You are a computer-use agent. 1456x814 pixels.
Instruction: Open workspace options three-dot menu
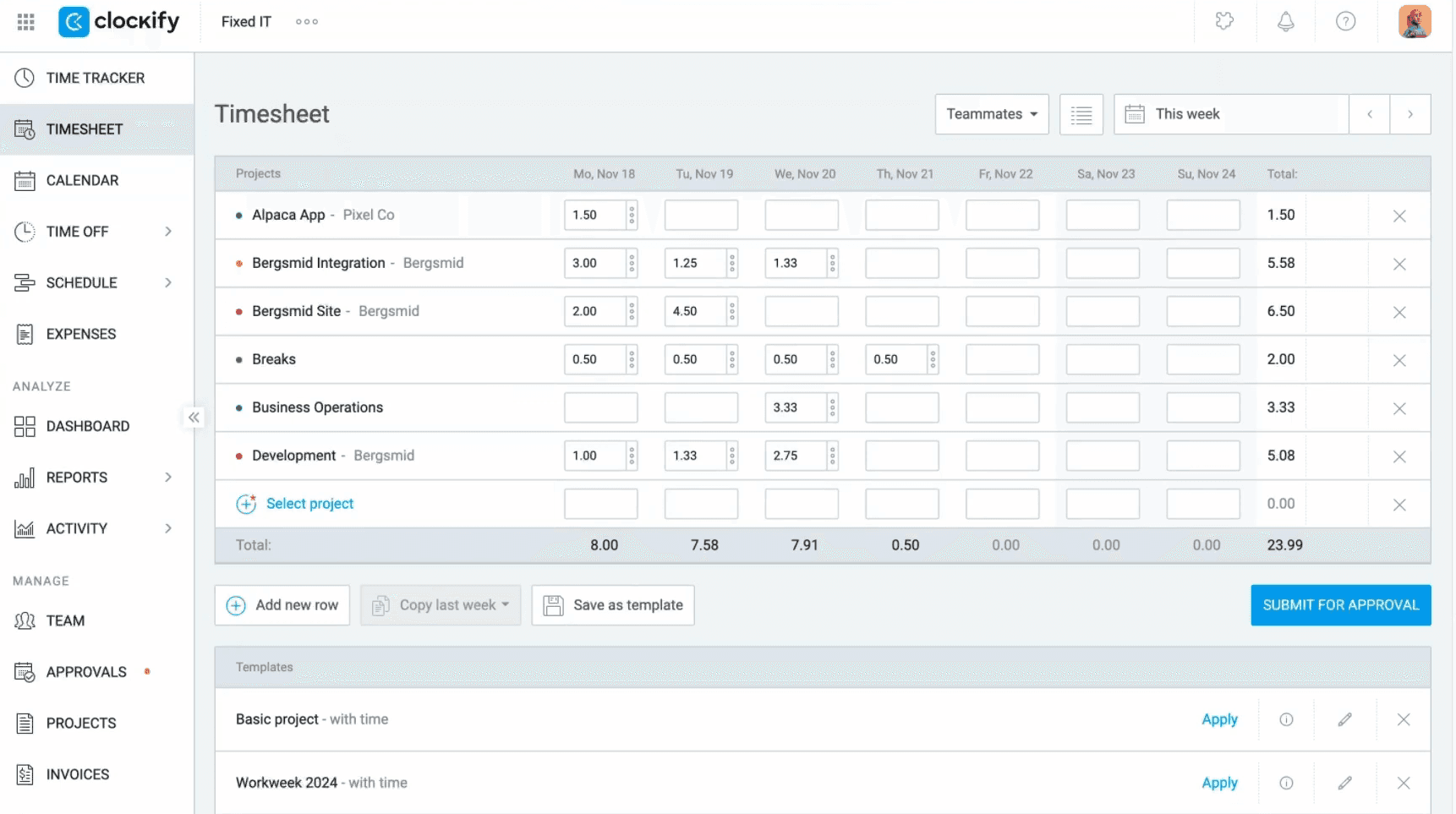tap(307, 22)
